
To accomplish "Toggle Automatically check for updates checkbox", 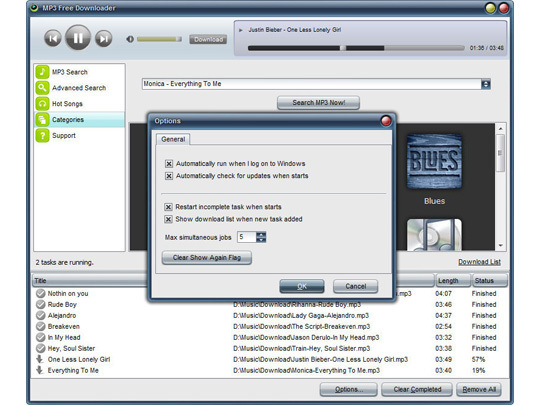I will coord(169,176).
